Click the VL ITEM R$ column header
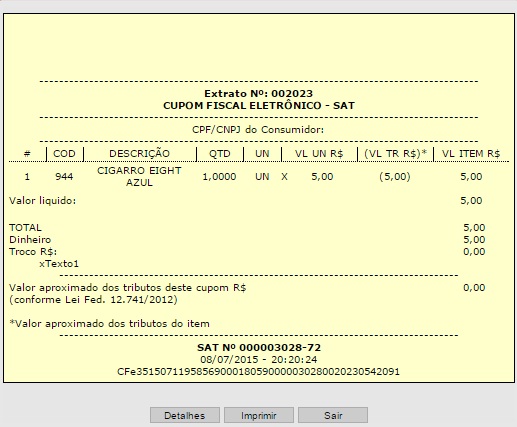This screenshot has height=427, width=517. [x=471, y=154]
